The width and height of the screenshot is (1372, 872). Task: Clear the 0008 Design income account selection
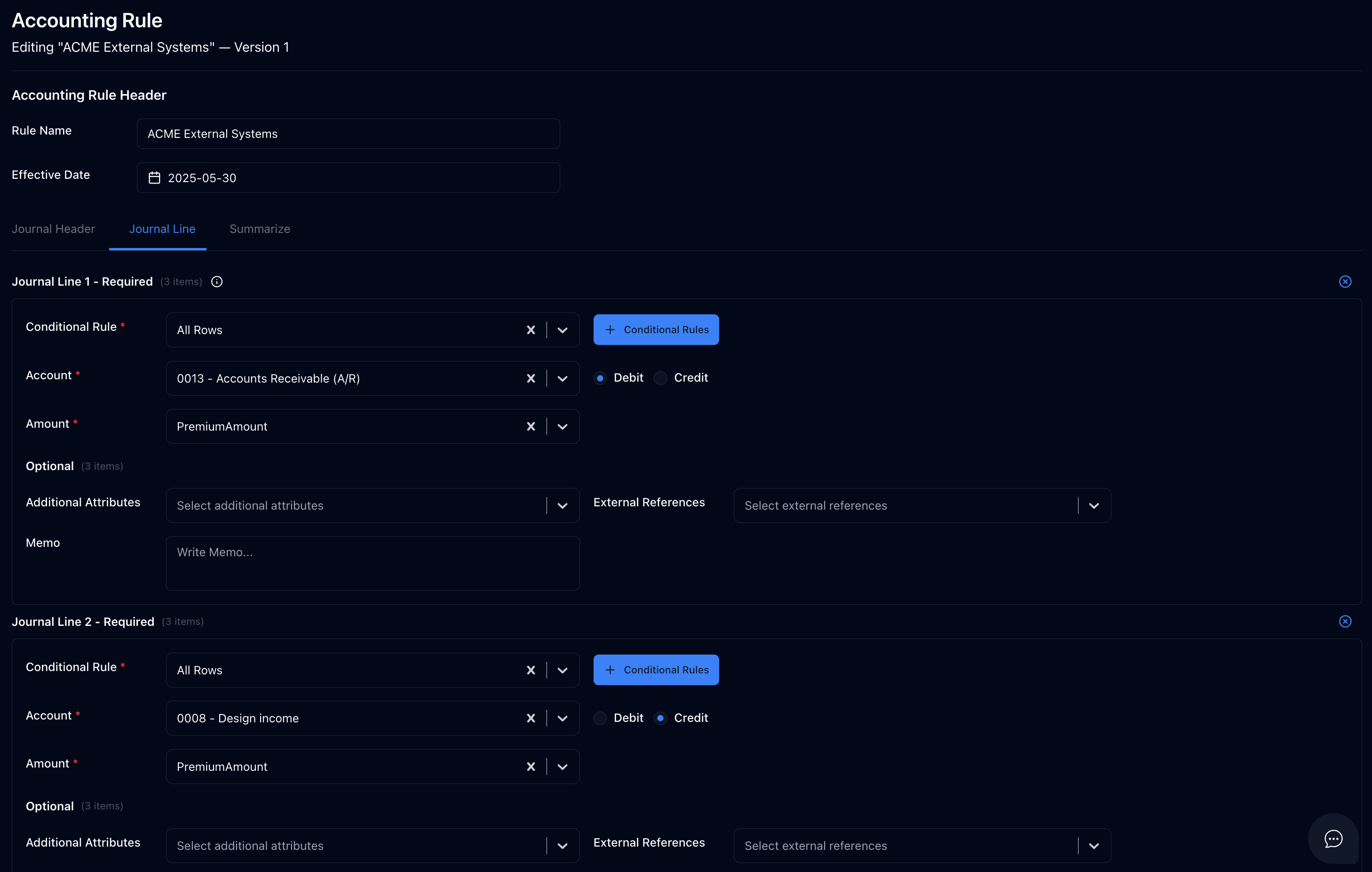click(x=531, y=718)
